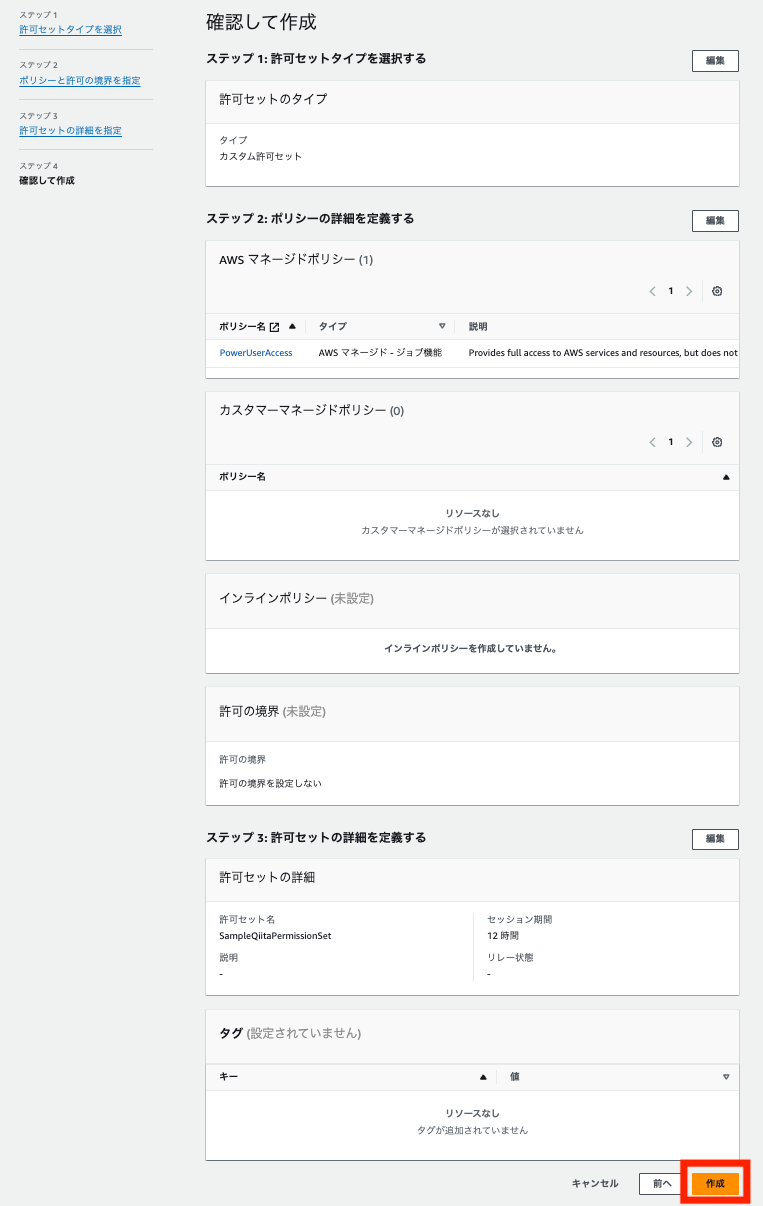This screenshot has width=763, height=1206.
Task: Click the タイプ column header
Action: coord(332,326)
